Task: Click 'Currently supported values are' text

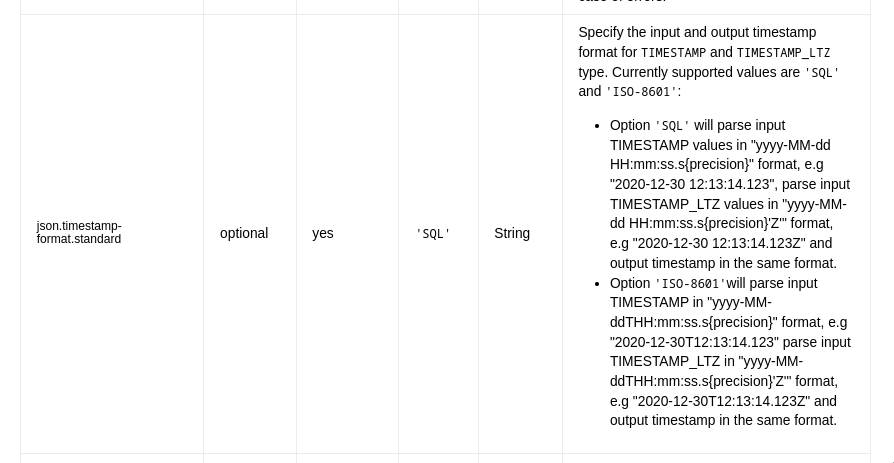Action: (706, 72)
